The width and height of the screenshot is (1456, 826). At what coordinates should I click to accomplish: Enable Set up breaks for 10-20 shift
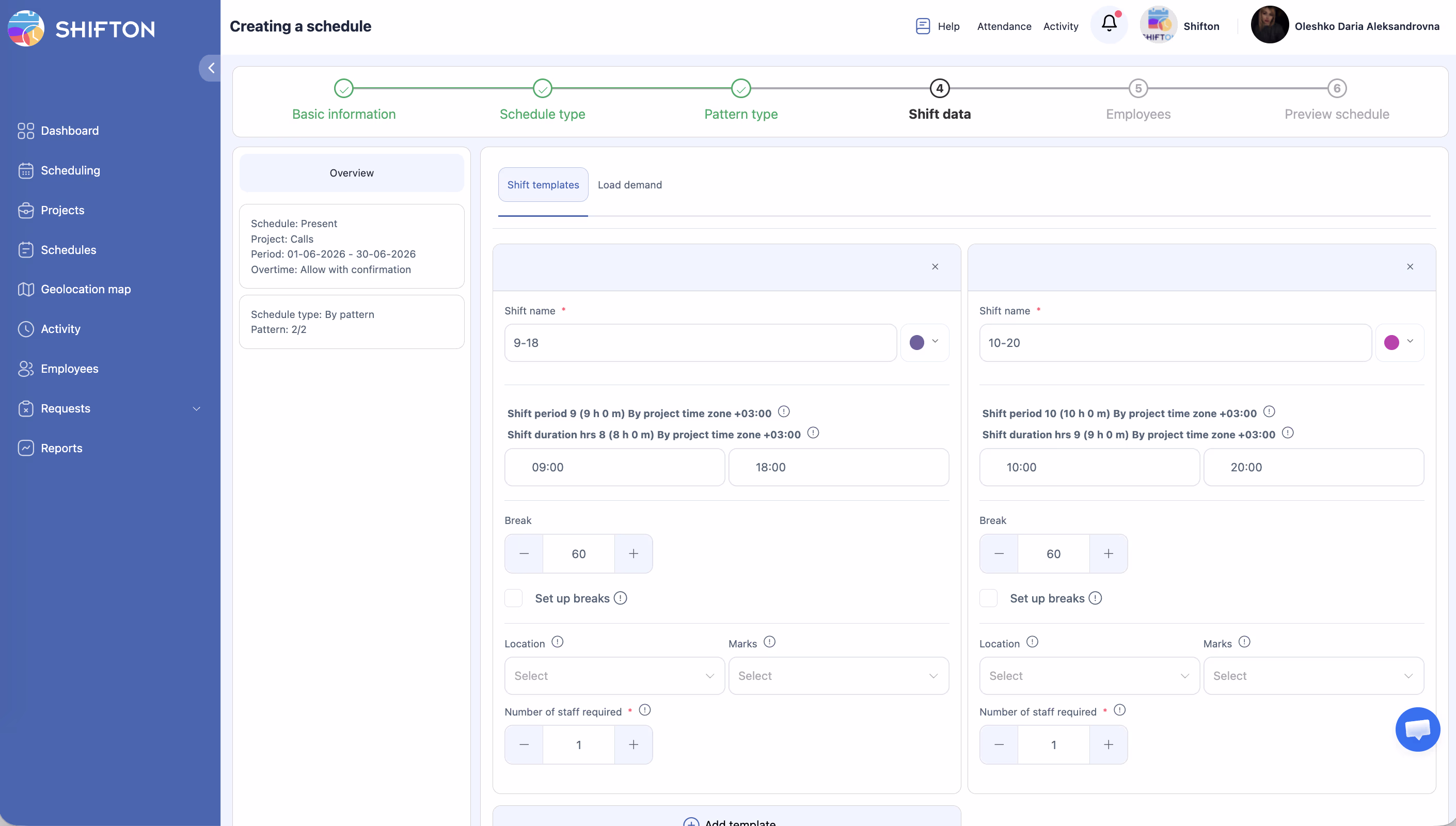[988, 598]
